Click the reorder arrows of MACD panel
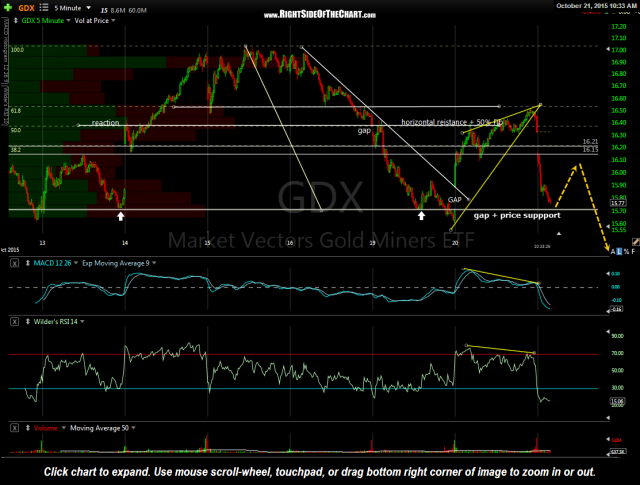Screen dimensions: 640x485 (28, 263)
